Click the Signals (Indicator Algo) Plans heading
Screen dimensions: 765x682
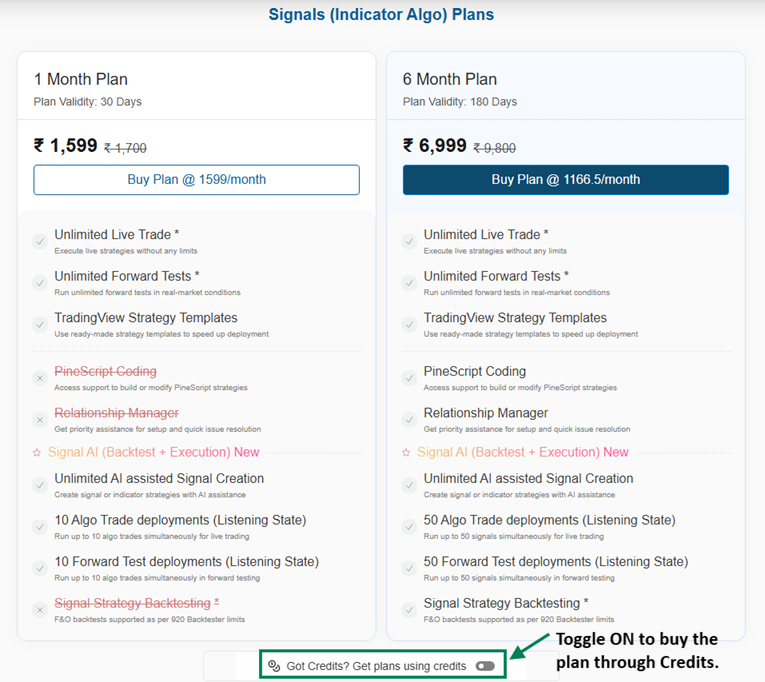(x=381, y=15)
